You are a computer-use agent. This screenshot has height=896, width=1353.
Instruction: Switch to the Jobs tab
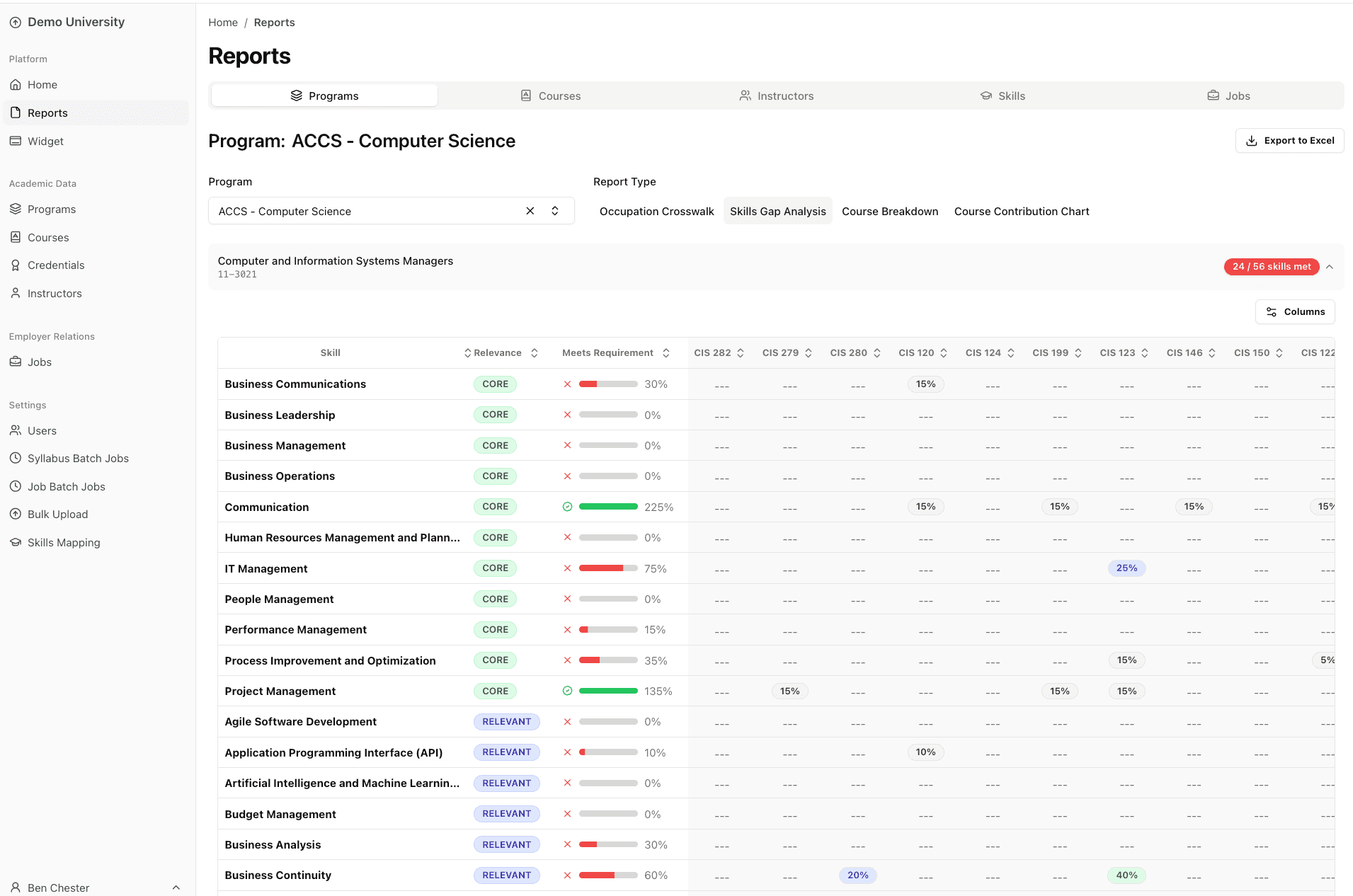coord(1228,96)
